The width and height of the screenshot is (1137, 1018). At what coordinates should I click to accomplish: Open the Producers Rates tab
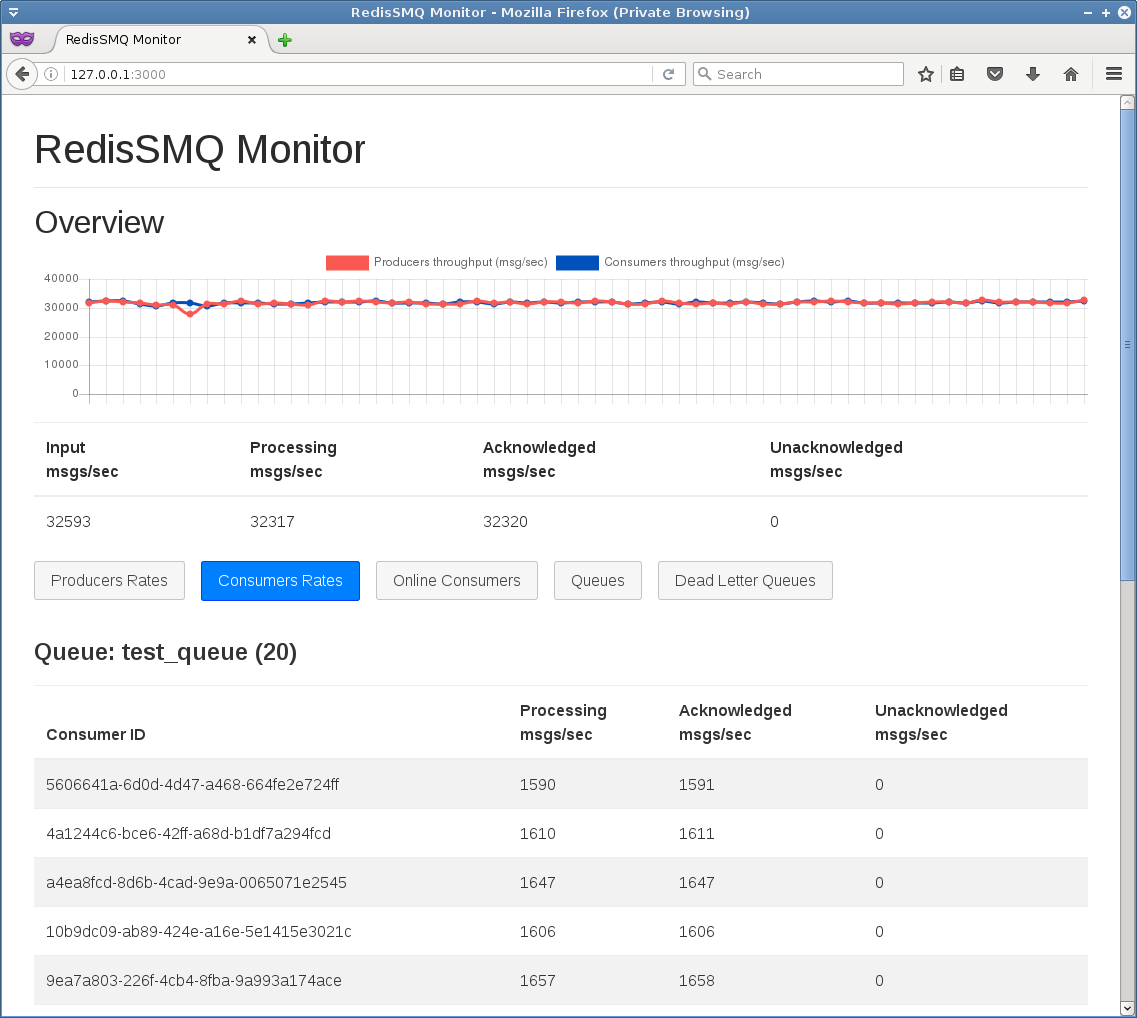tap(109, 581)
